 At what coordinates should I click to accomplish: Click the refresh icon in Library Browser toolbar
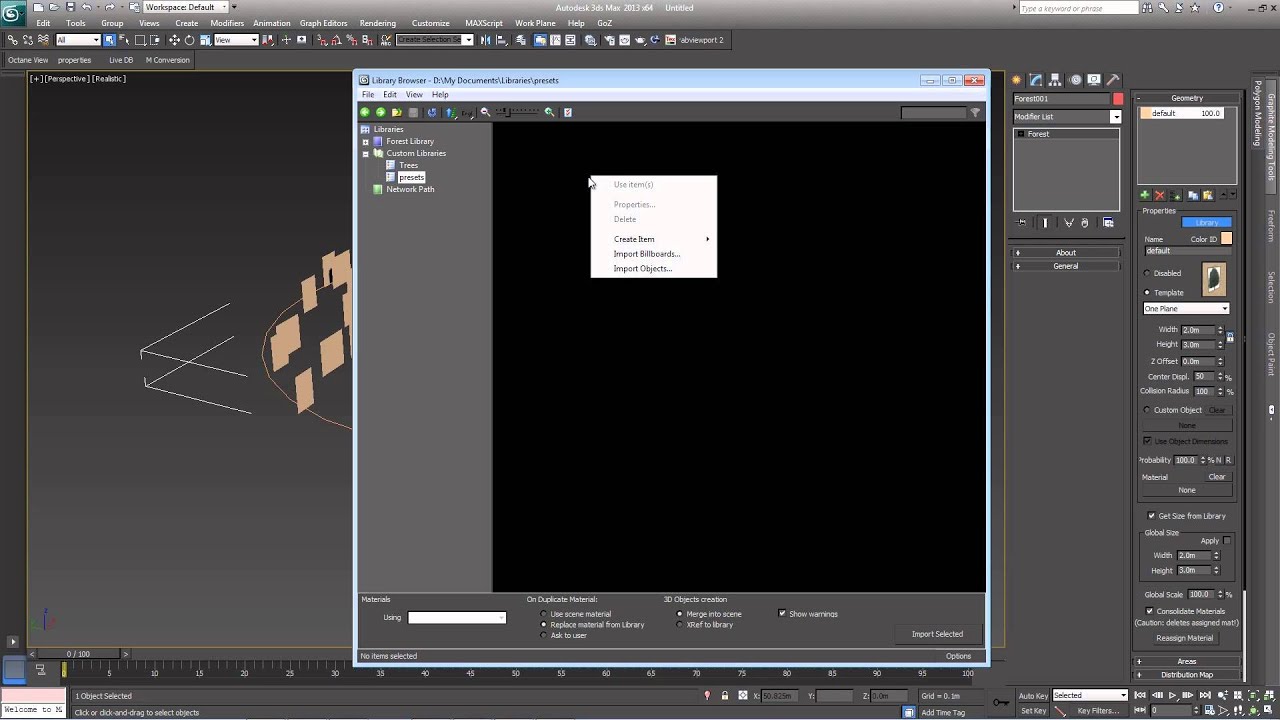[431, 112]
